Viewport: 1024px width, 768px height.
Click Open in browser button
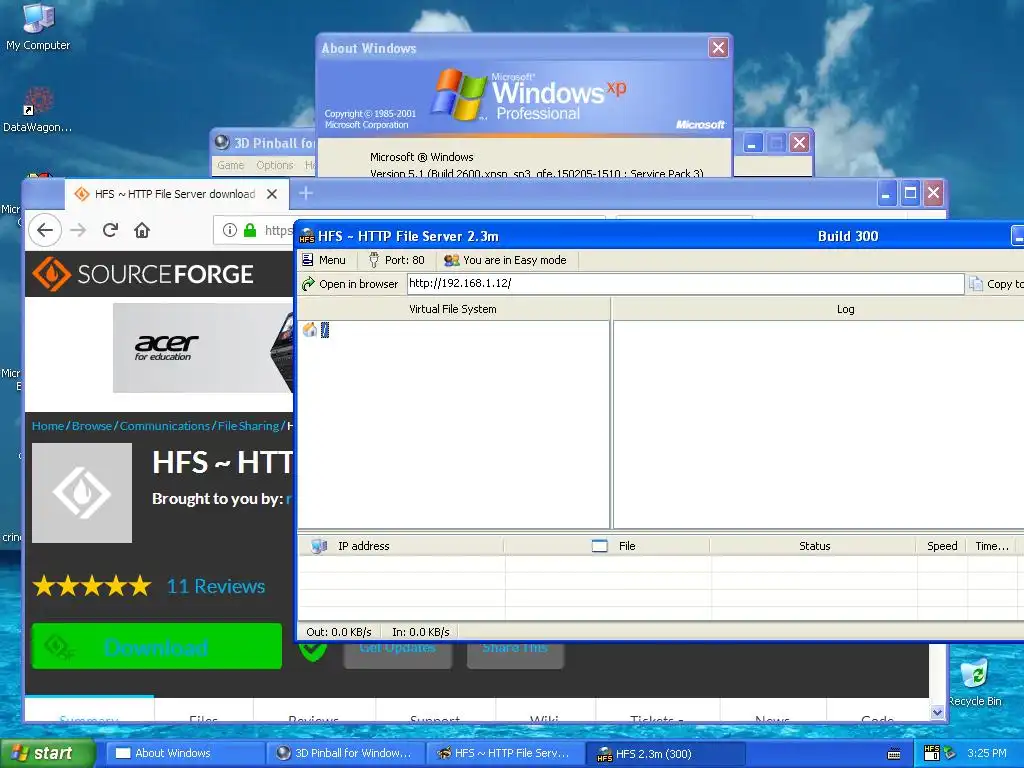(351, 284)
